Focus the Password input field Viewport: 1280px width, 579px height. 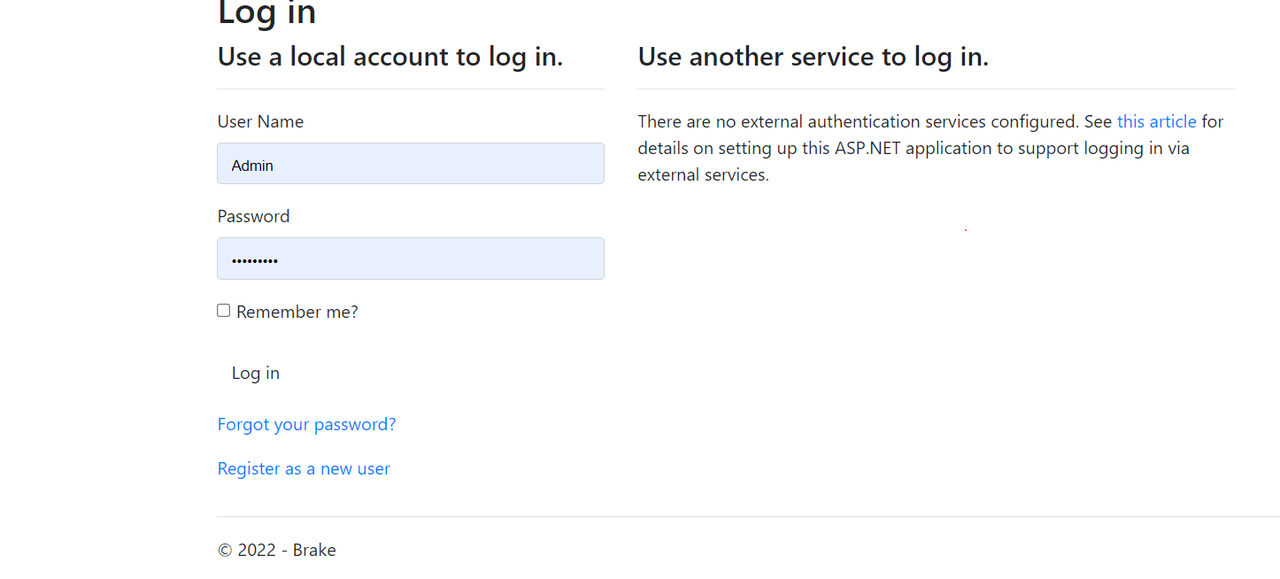tap(410, 258)
